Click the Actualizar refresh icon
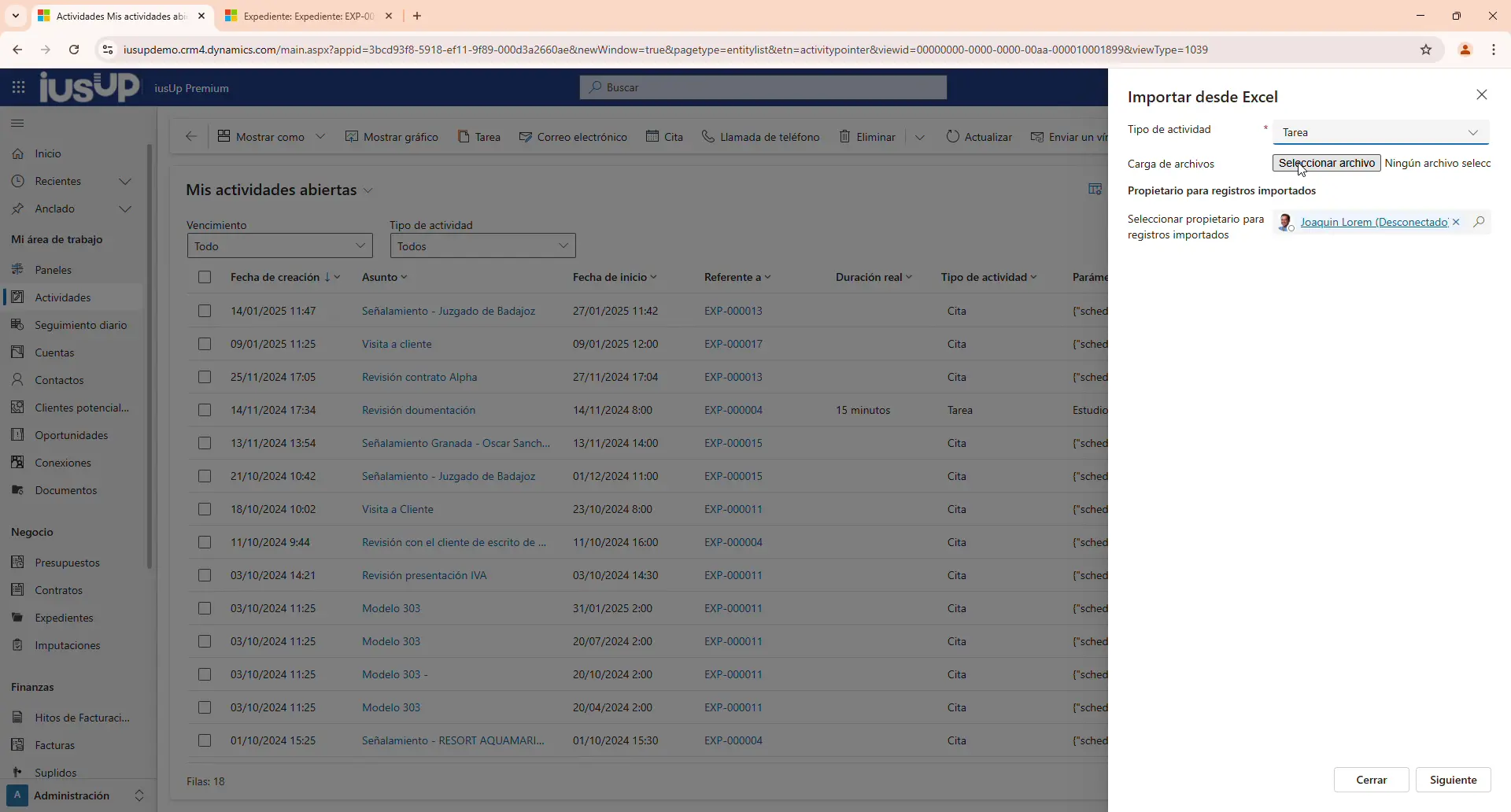 (952, 137)
